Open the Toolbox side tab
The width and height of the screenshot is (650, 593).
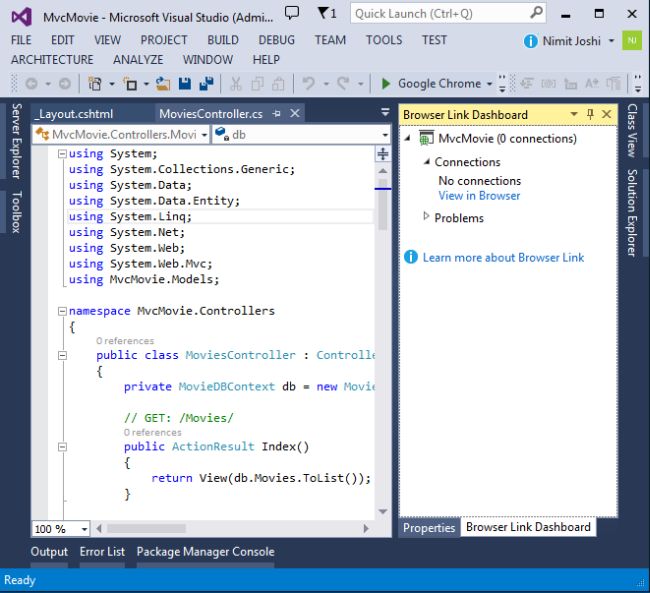(16, 211)
